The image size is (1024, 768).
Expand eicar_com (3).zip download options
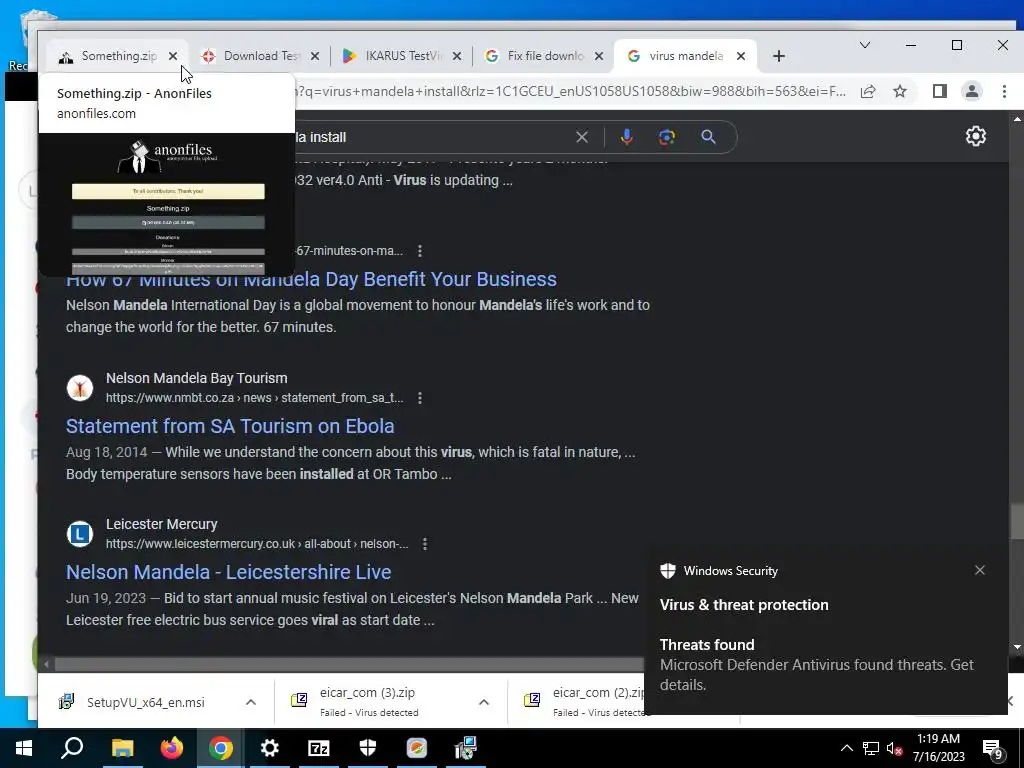(484, 702)
